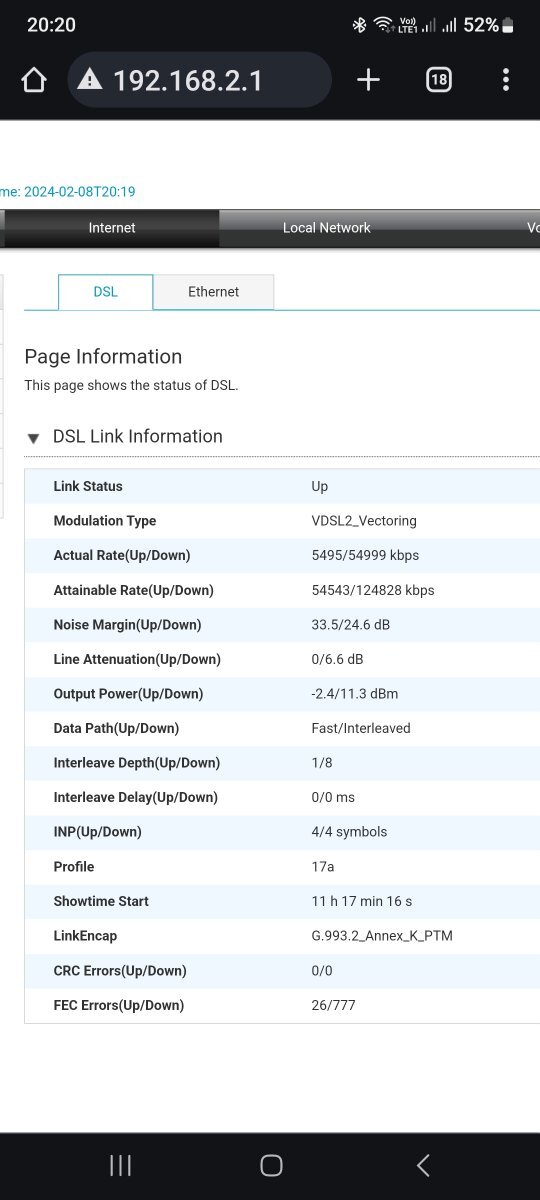Switch to the Ethernet tab
Viewport: 540px width, 1200px height.
[213, 292]
